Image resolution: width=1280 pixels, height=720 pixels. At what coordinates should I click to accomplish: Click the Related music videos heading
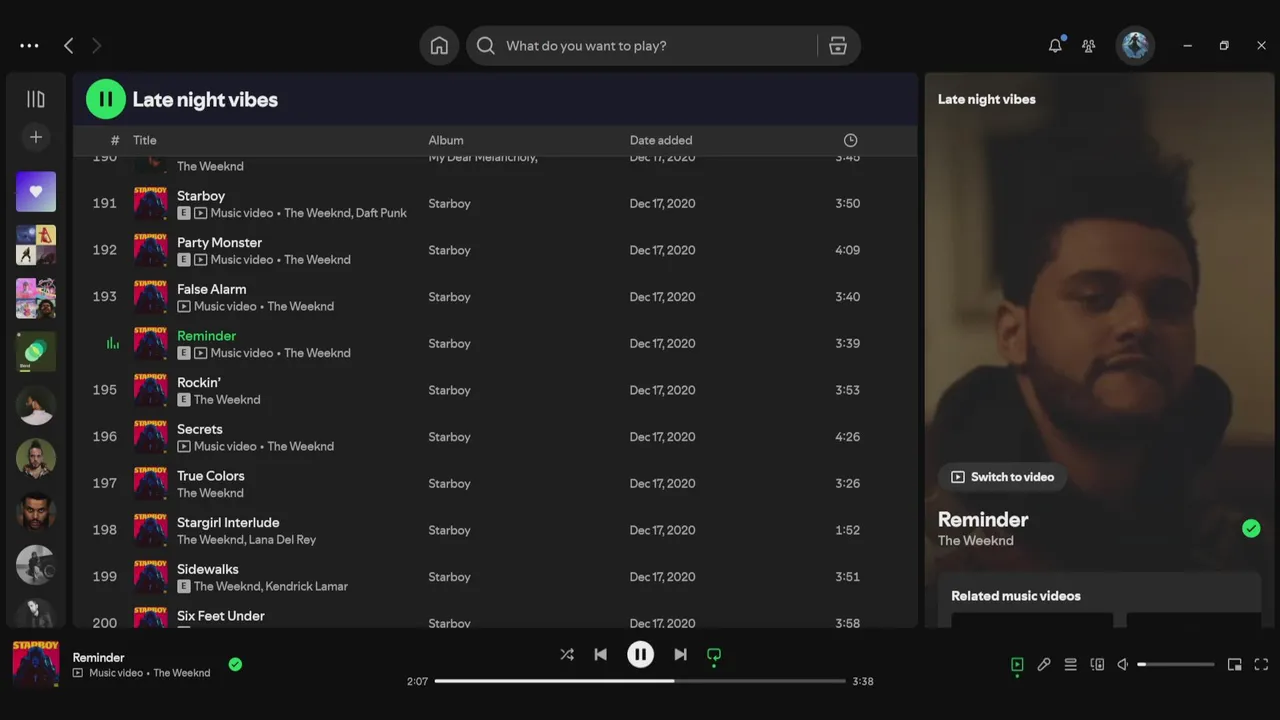pyautogui.click(x=1016, y=596)
